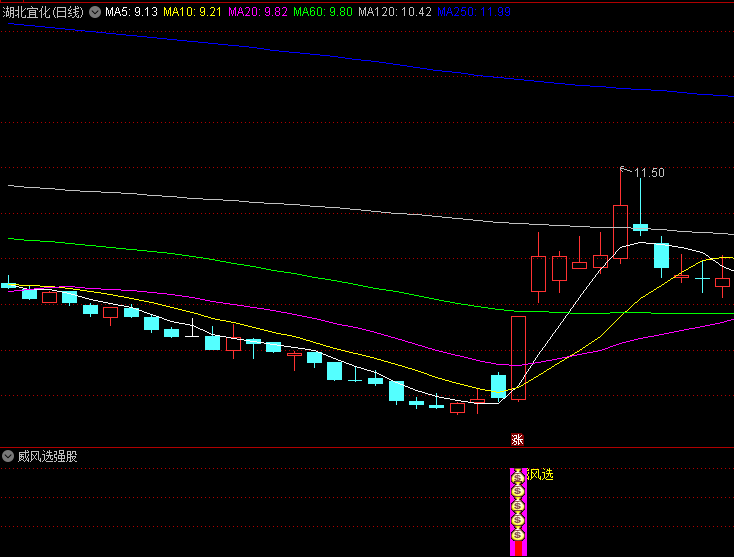Select the MA250: 11.99 label
The image size is (734, 557).
click(474, 12)
